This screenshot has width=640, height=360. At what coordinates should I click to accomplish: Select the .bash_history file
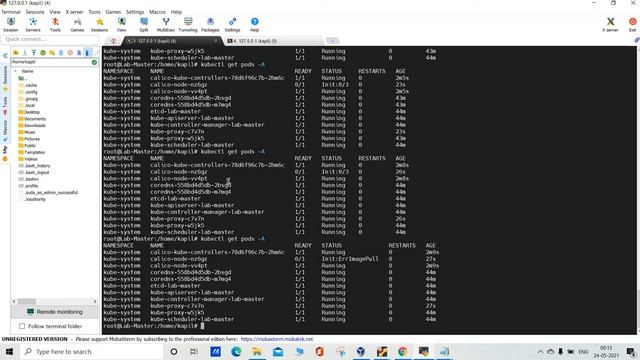[x=34, y=166]
